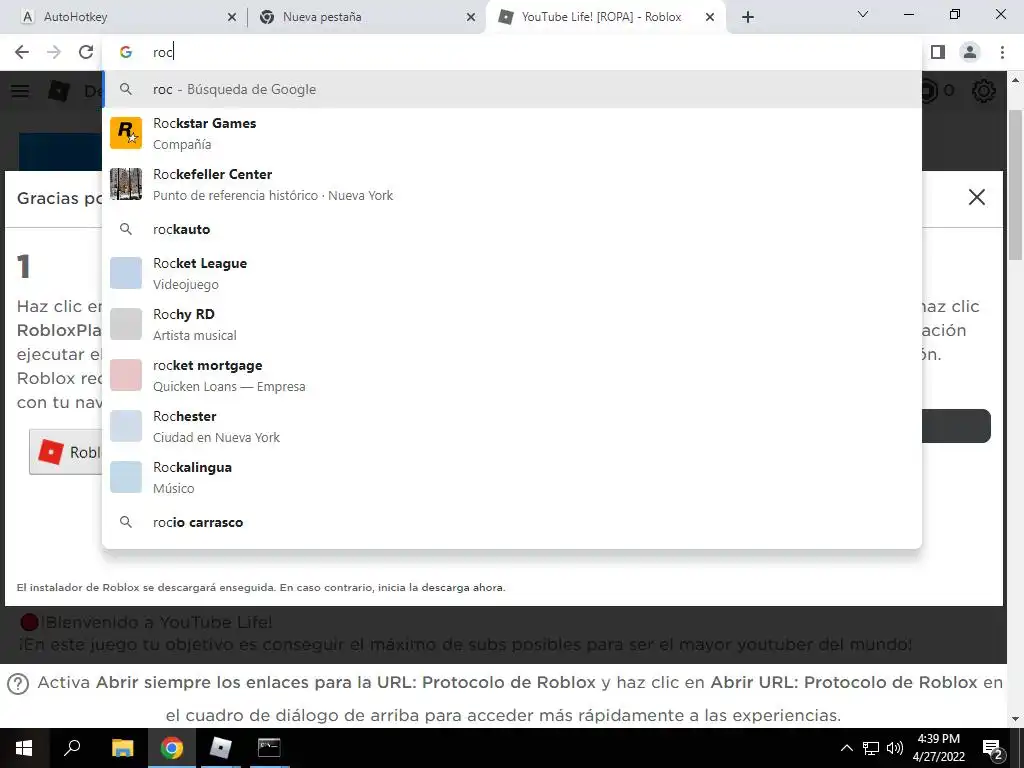Open the tab search chevron
The image size is (1024, 768).
[863, 14]
